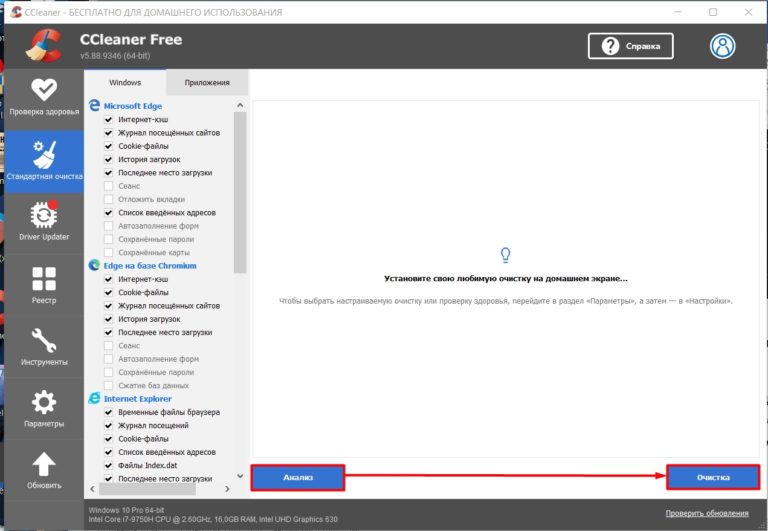Screen dimensions: 768x531
Task: Open the Health Check (Проверка здоровья) section
Action: click(44, 98)
